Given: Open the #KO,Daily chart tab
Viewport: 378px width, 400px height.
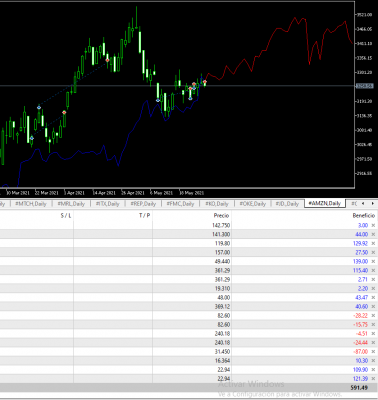Looking at the screenshot, I should (x=217, y=204).
